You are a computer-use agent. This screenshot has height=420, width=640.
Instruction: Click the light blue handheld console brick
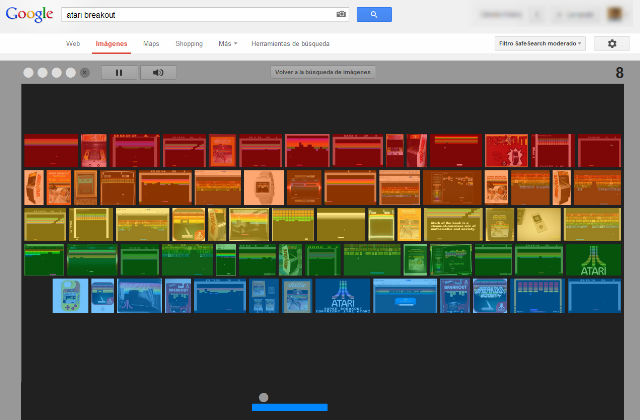[x=70, y=296]
